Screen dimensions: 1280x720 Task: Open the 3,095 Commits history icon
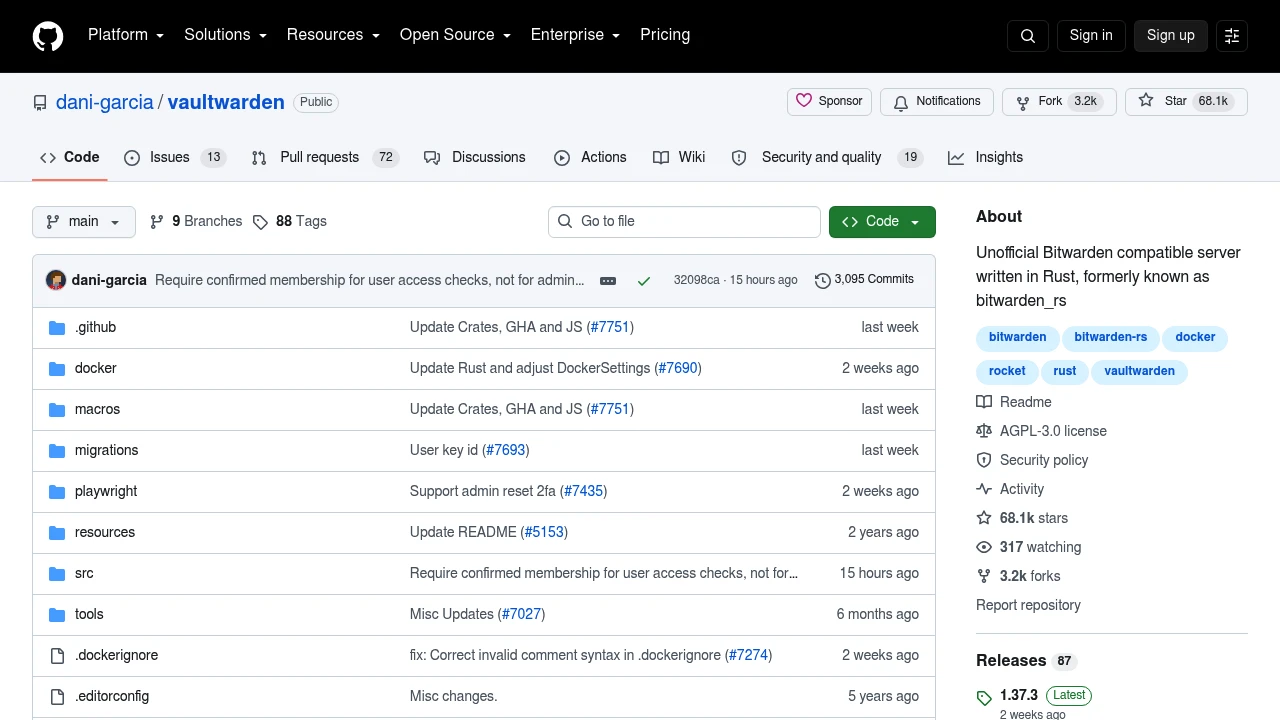coord(823,280)
